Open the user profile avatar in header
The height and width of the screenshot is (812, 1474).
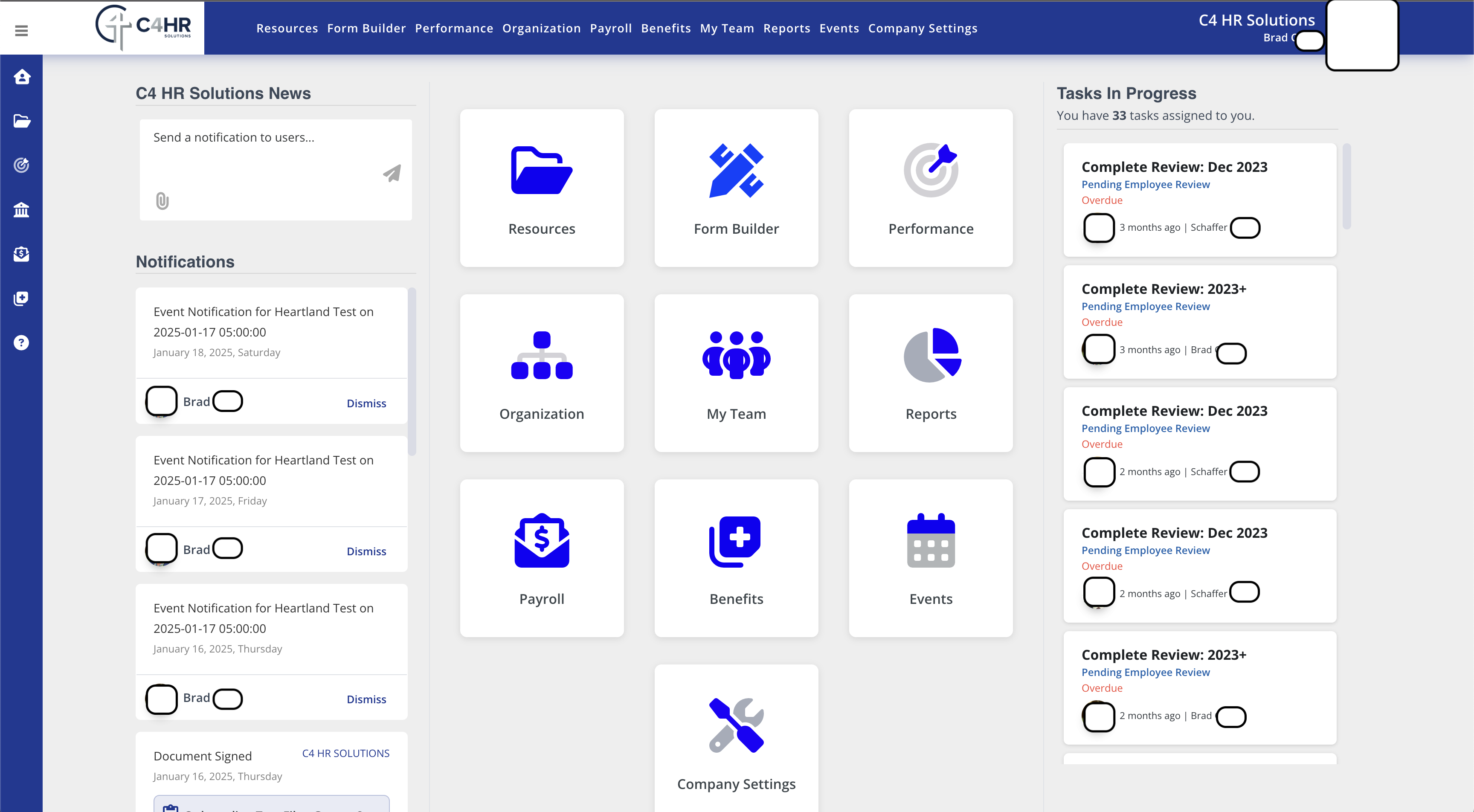point(1362,35)
